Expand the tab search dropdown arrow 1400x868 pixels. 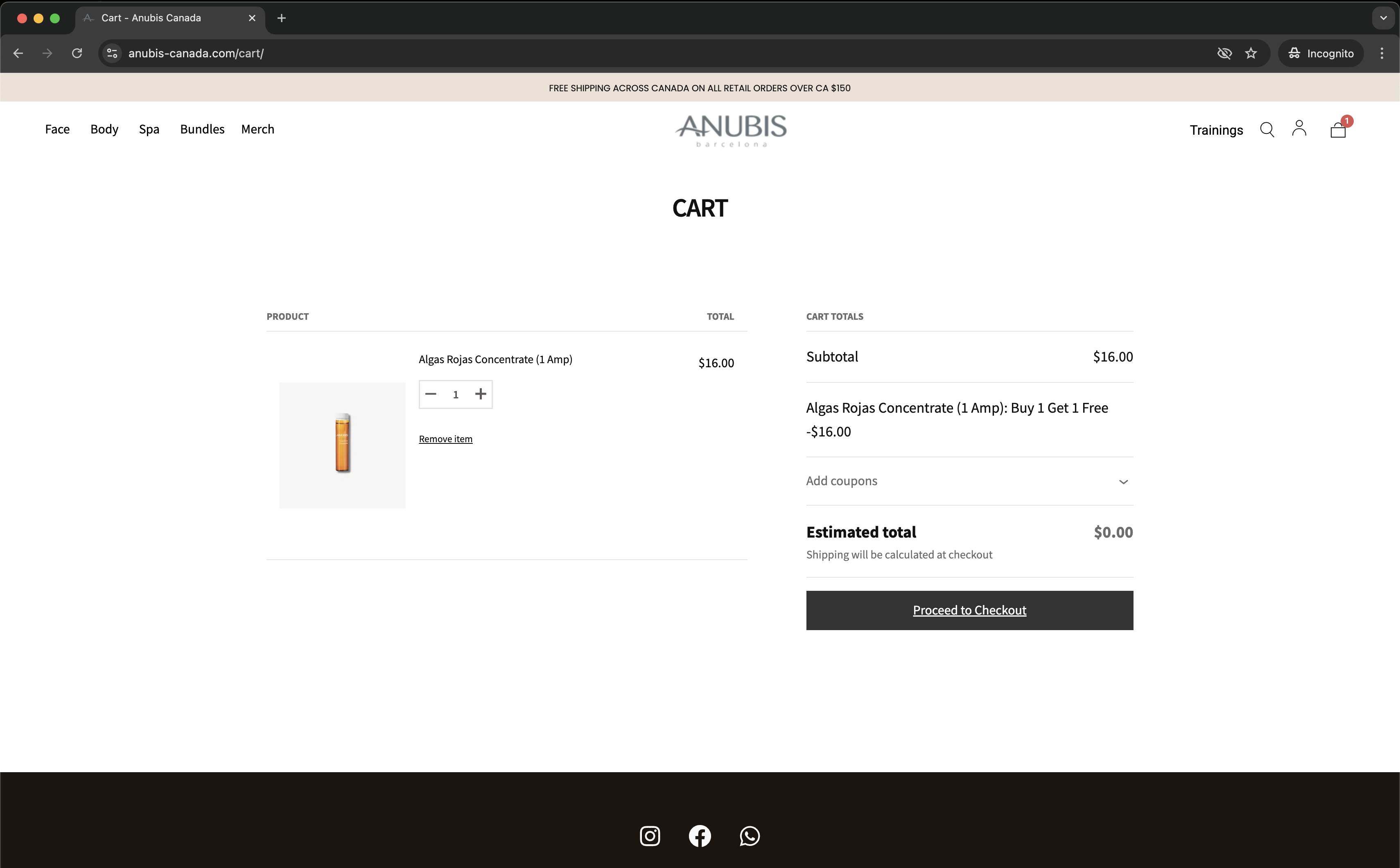coord(1383,18)
